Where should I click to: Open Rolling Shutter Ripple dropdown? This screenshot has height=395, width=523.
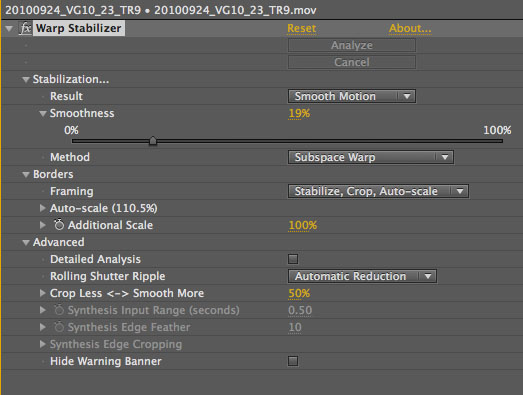click(362, 276)
